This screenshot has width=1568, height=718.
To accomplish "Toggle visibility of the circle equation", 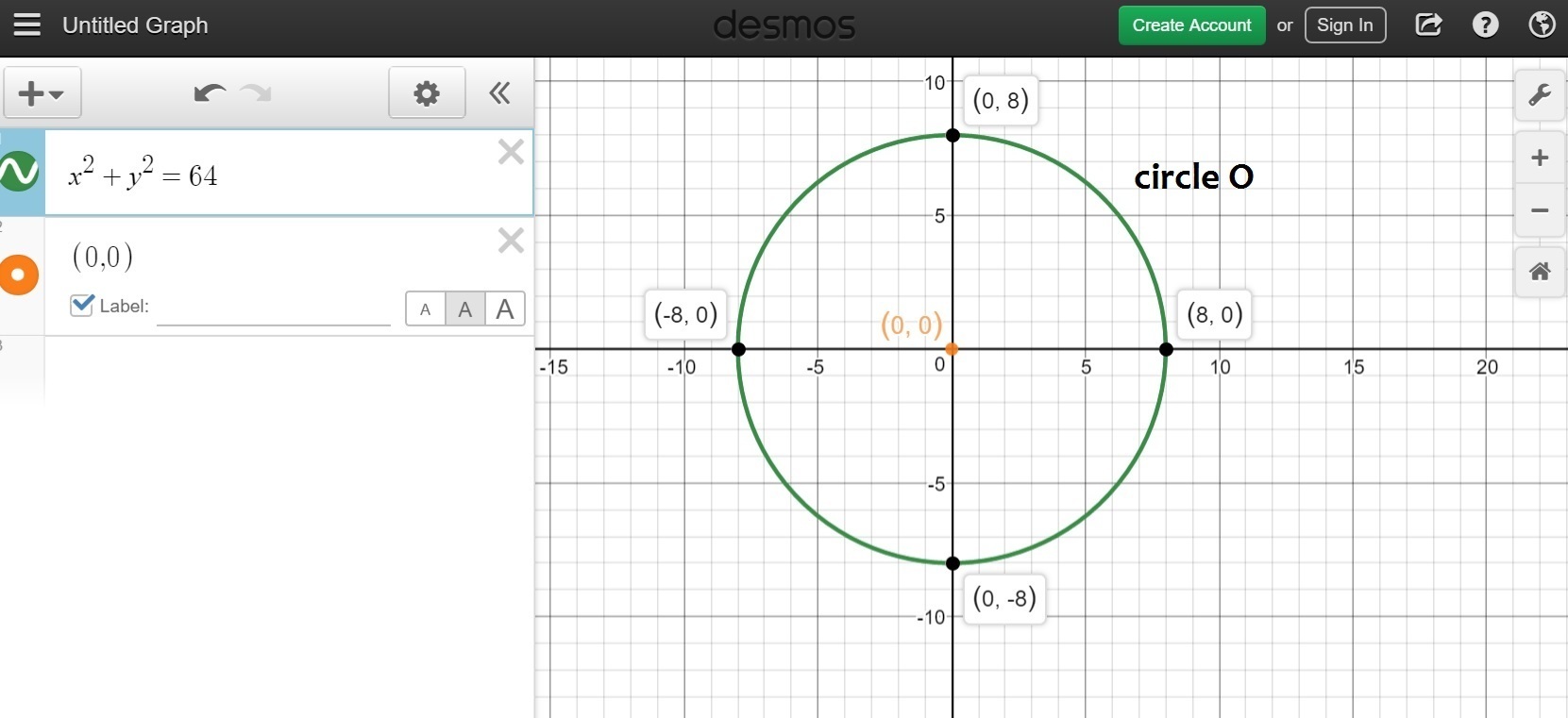I will pyautogui.click(x=19, y=173).
